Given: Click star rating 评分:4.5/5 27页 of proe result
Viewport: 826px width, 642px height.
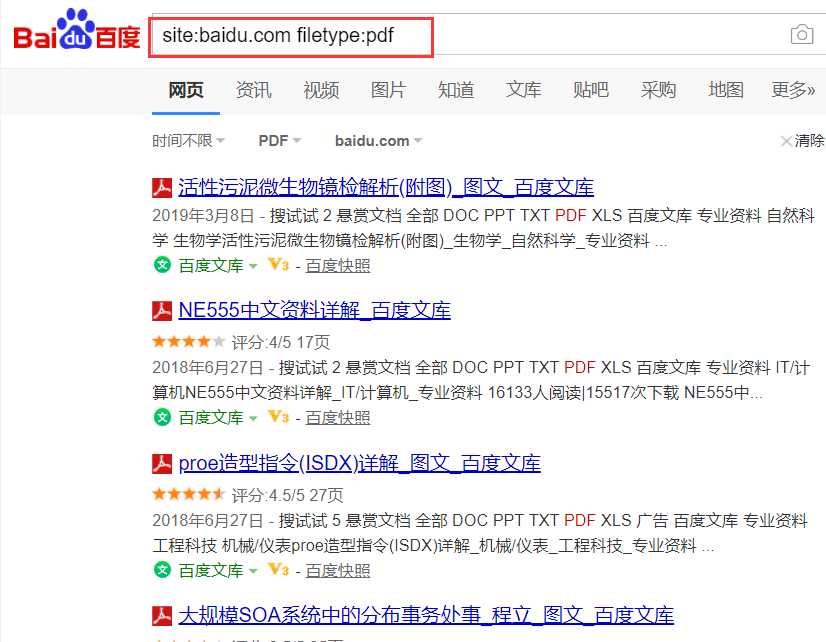Looking at the screenshot, I should [248, 495].
